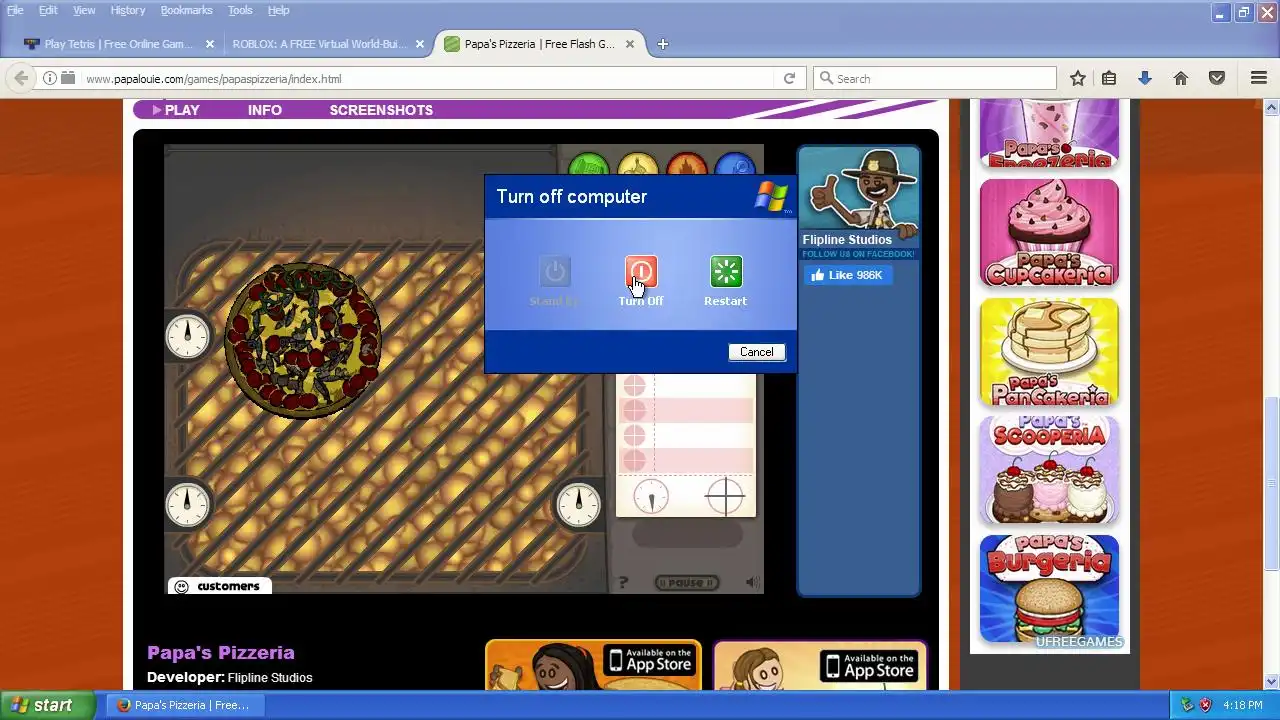Click the green Restart icon
Viewport: 1280px width, 720px height.
(726, 272)
